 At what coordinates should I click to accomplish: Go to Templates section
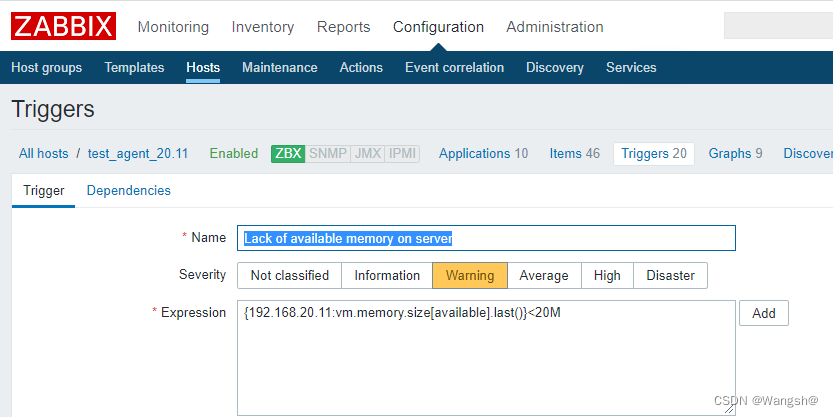pos(134,67)
